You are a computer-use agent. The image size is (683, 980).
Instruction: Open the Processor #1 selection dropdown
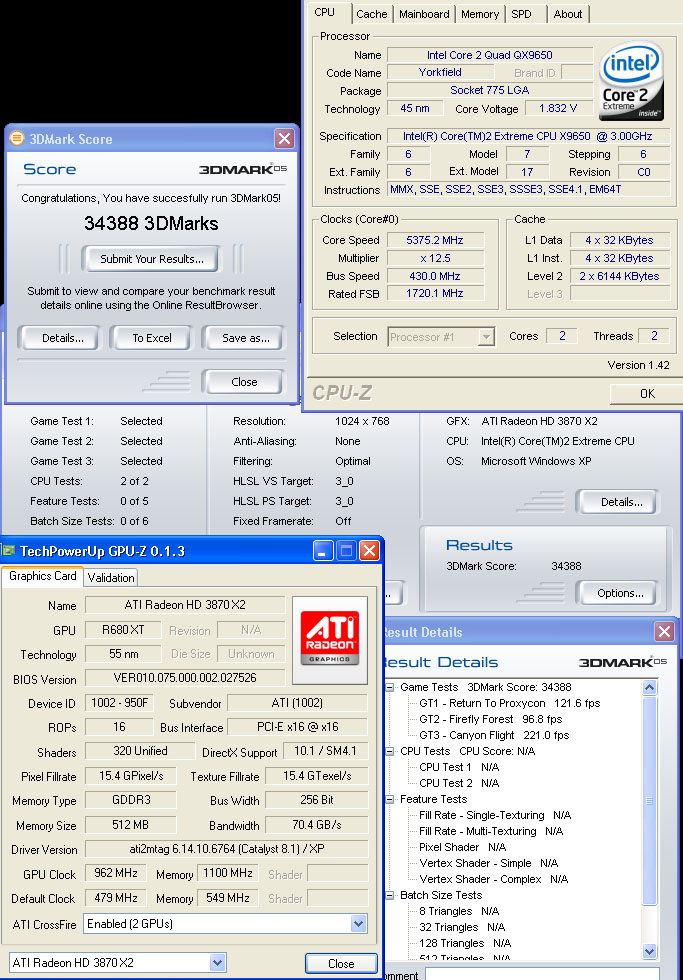click(x=486, y=337)
